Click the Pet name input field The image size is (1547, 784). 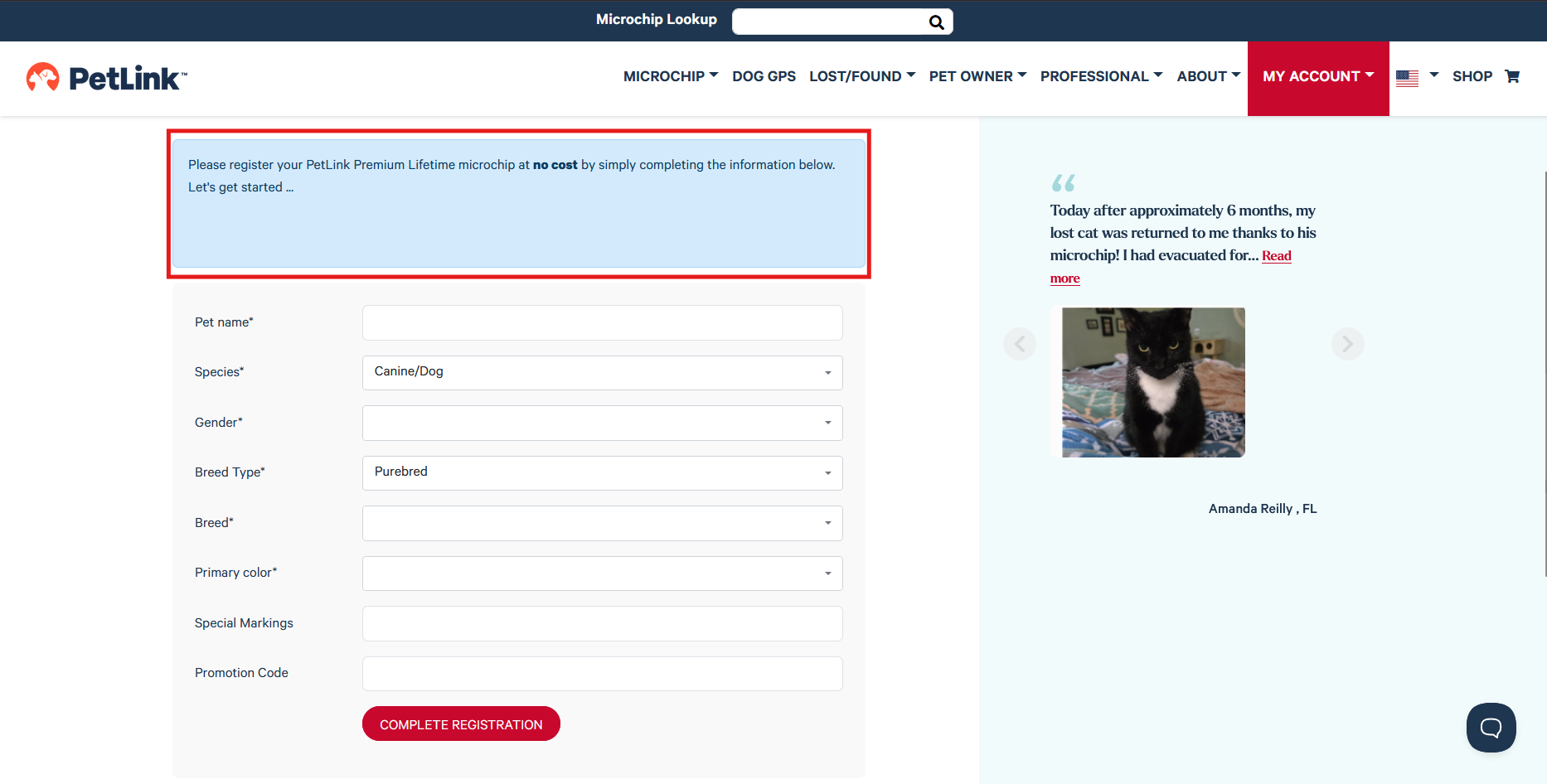click(603, 322)
